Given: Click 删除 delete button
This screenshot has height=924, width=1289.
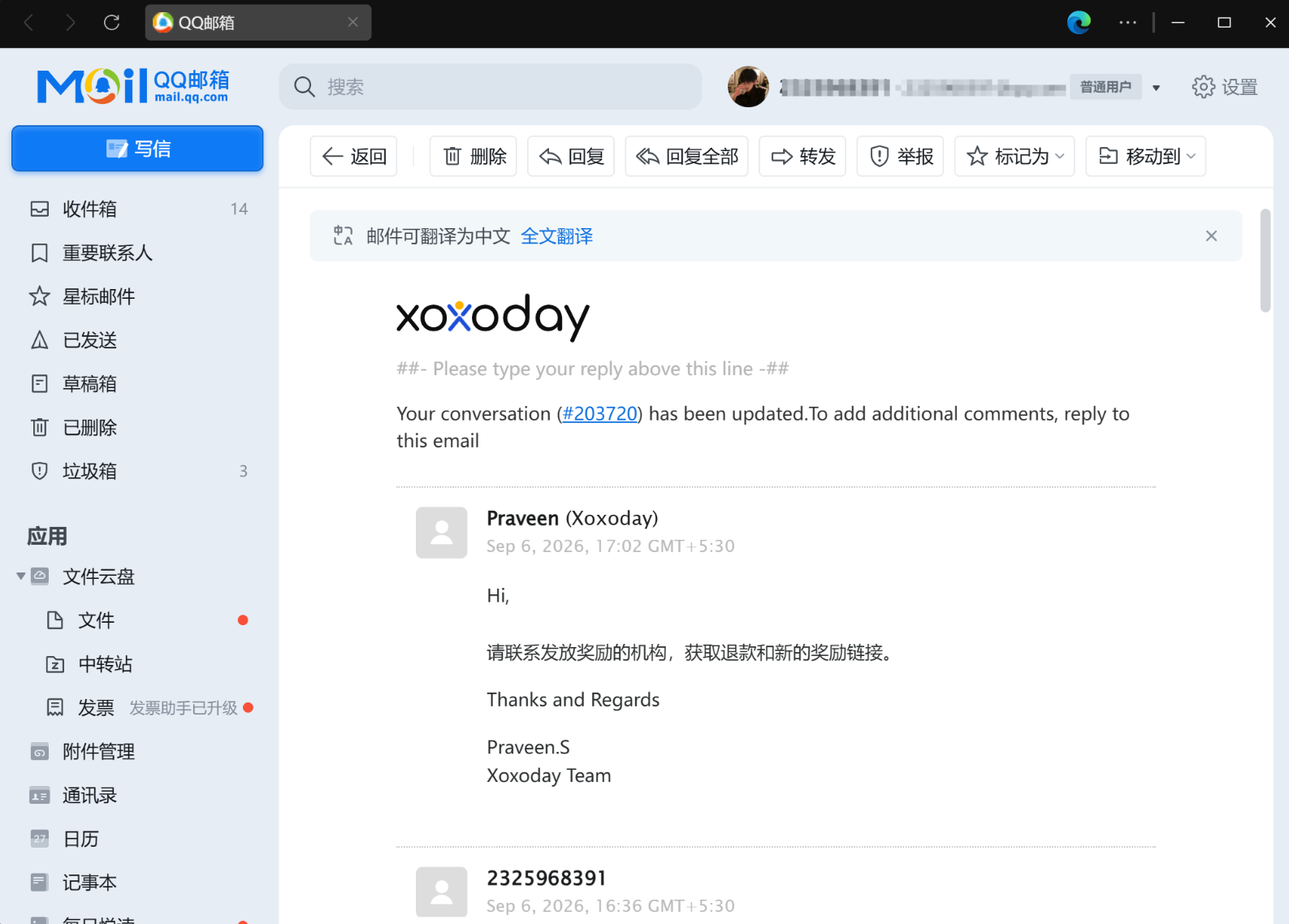Looking at the screenshot, I should [474, 156].
